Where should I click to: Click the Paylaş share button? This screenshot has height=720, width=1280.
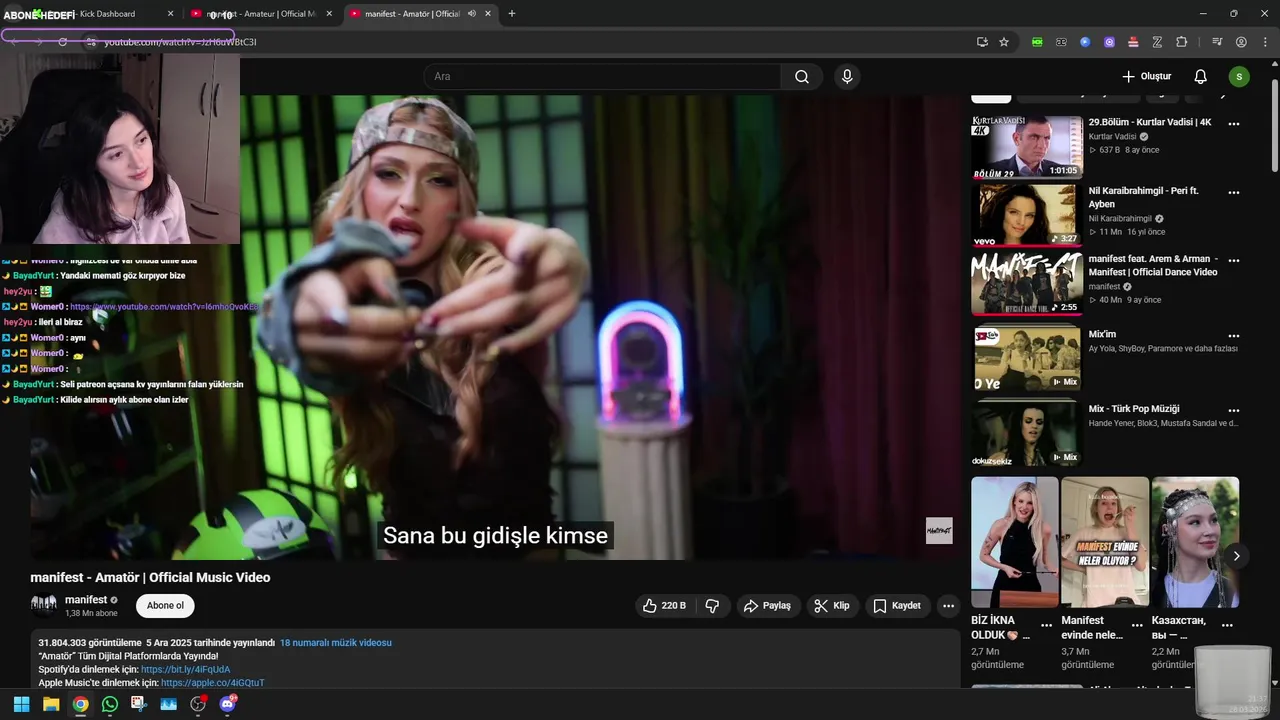tap(767, 606)
